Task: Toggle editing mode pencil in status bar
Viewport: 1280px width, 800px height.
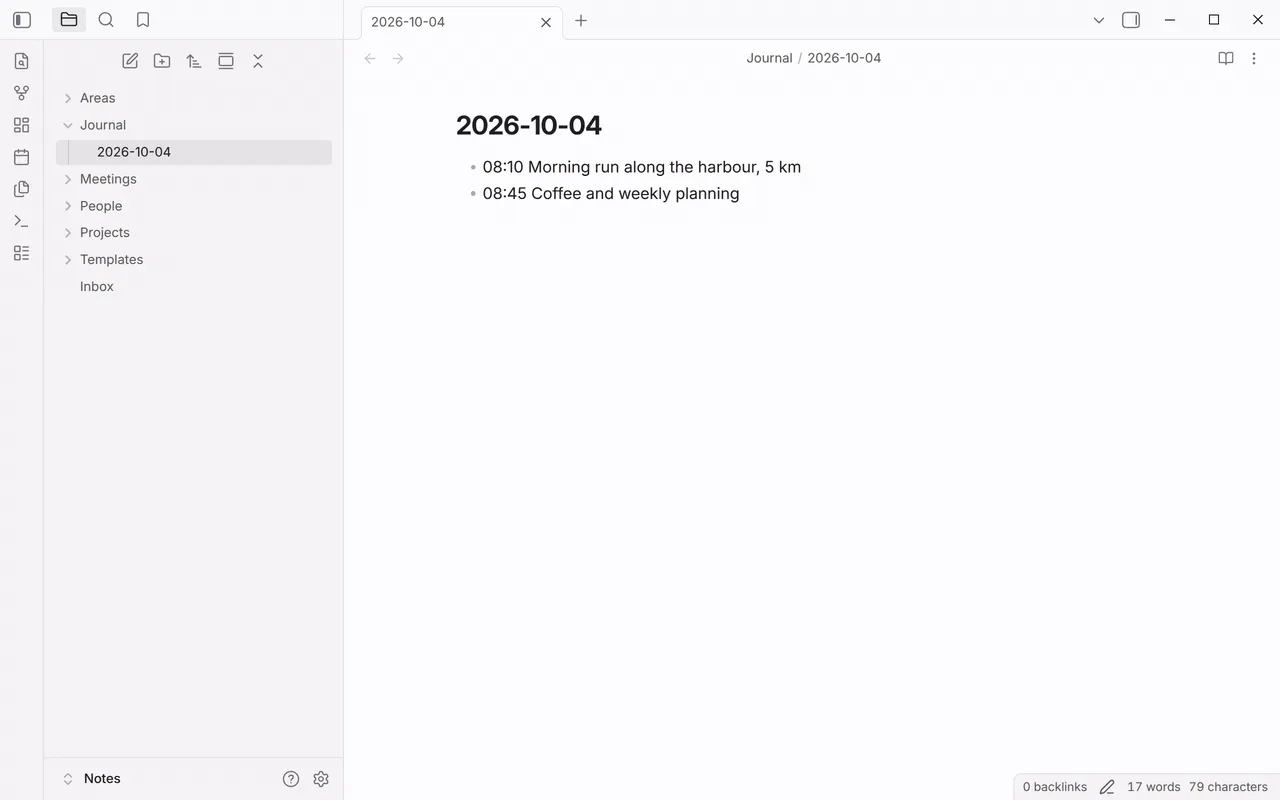Action: [1107, 787]
